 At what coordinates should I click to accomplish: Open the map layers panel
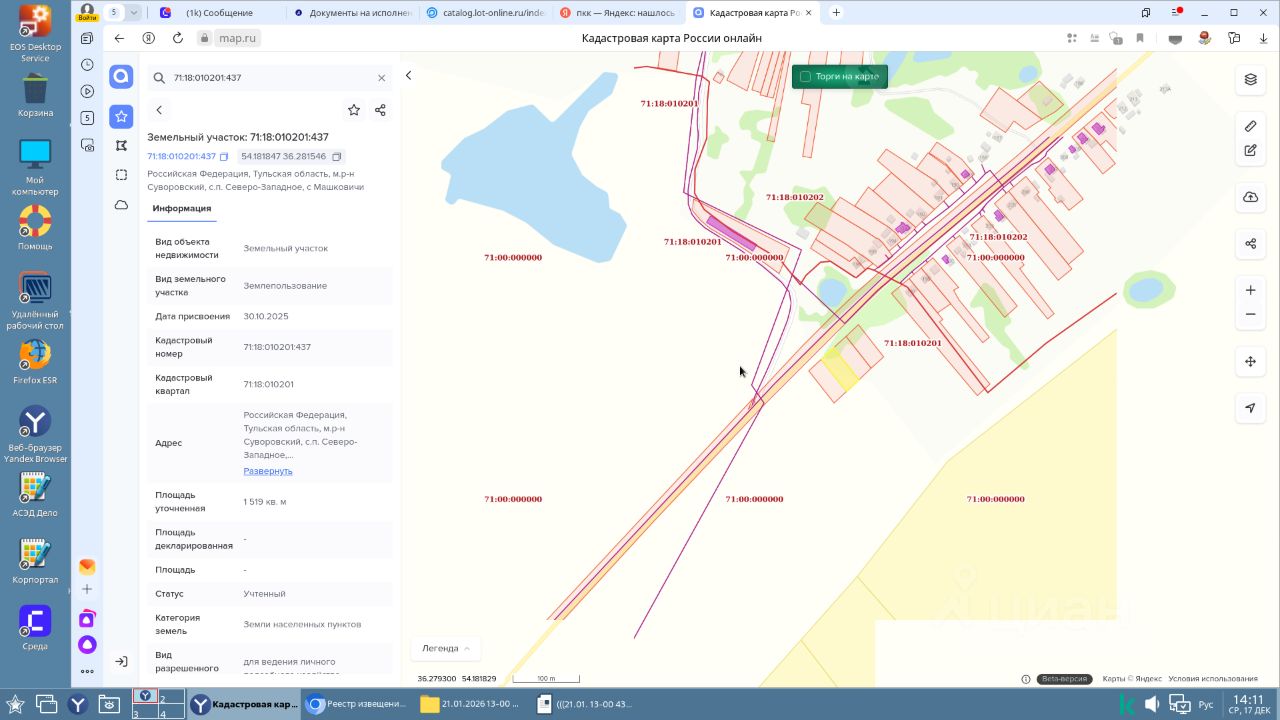[1250, 80]
